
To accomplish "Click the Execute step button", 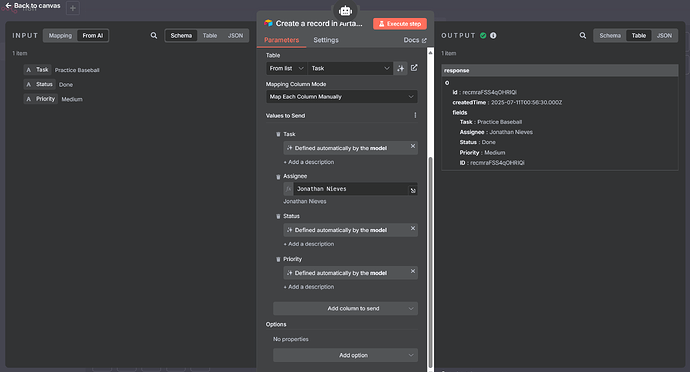I will tap(400, 24).
